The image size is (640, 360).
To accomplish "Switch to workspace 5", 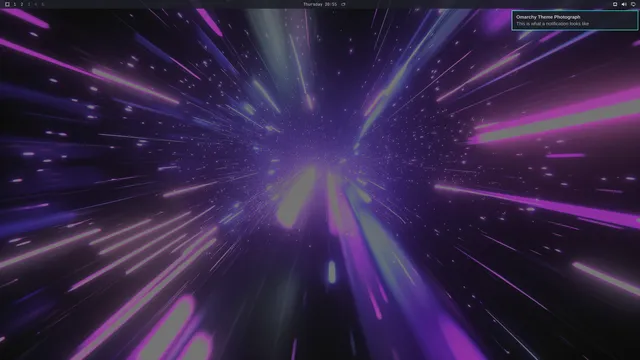I will [43, 4].
